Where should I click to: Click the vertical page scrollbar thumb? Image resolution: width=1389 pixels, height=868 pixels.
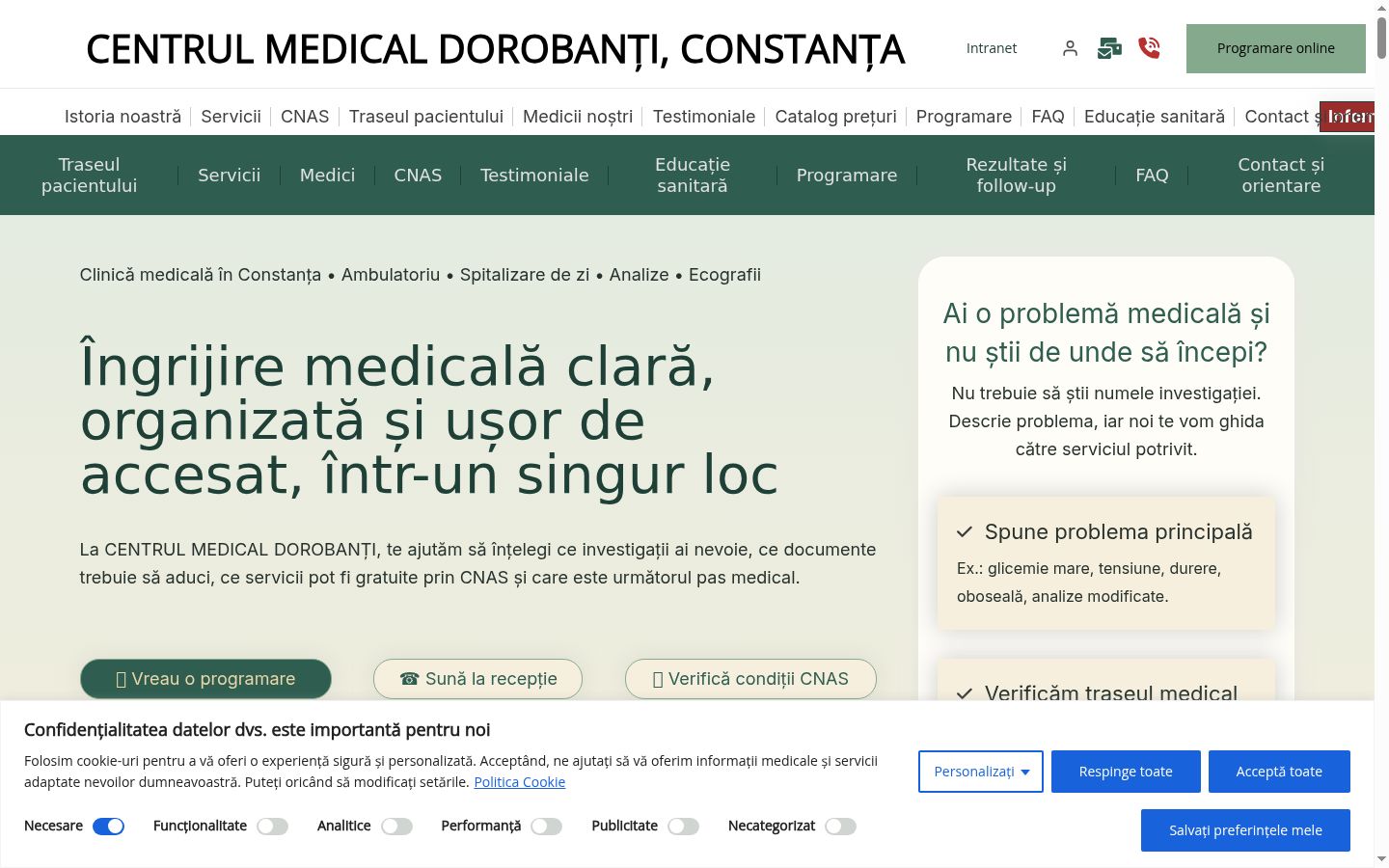(x=1381, y=37)
